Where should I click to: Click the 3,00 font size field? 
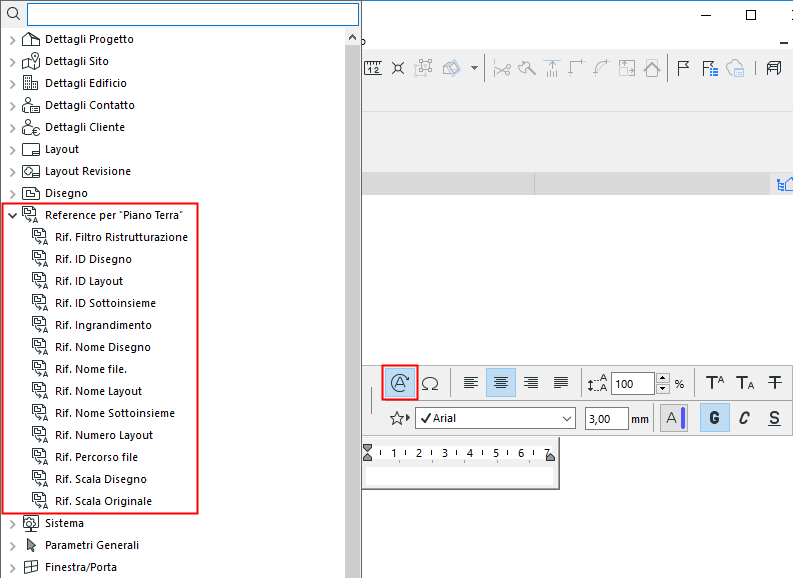click(x=606, y=419)
